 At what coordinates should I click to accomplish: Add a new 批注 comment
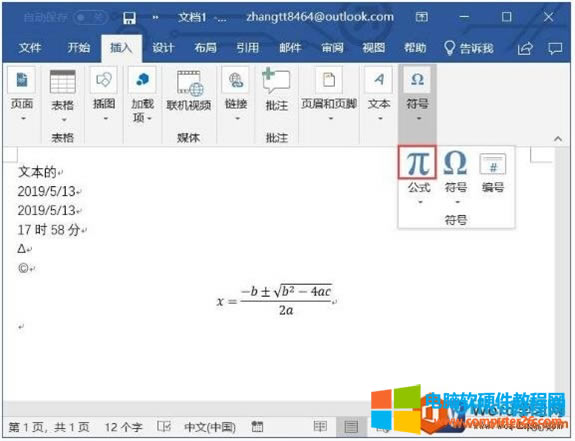point(276,90)
